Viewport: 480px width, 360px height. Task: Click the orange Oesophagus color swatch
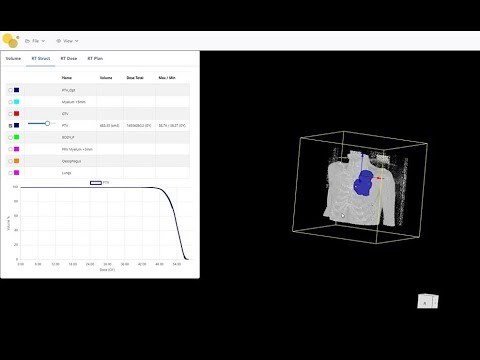click(x=17, y=161)
